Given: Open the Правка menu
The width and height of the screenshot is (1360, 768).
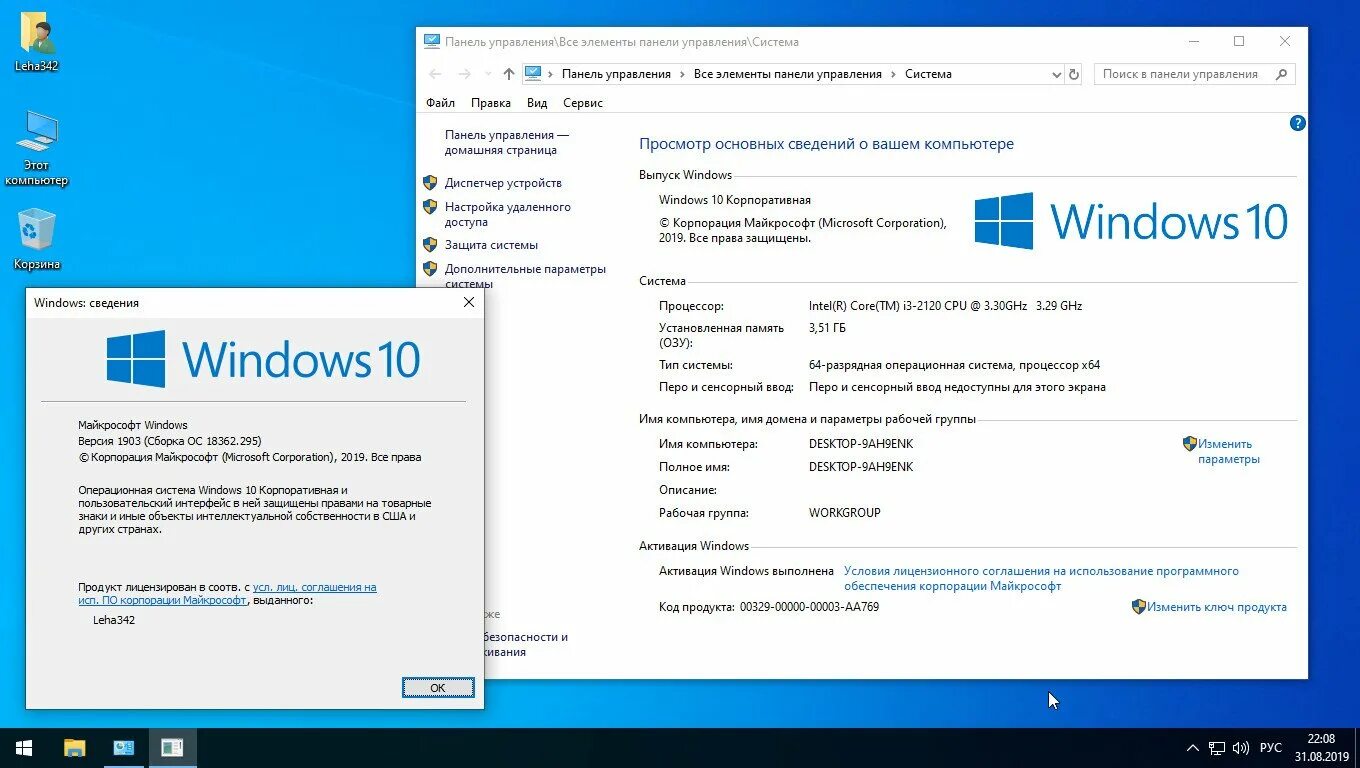Looking at the screenshot, I should [x=491, y=103].
